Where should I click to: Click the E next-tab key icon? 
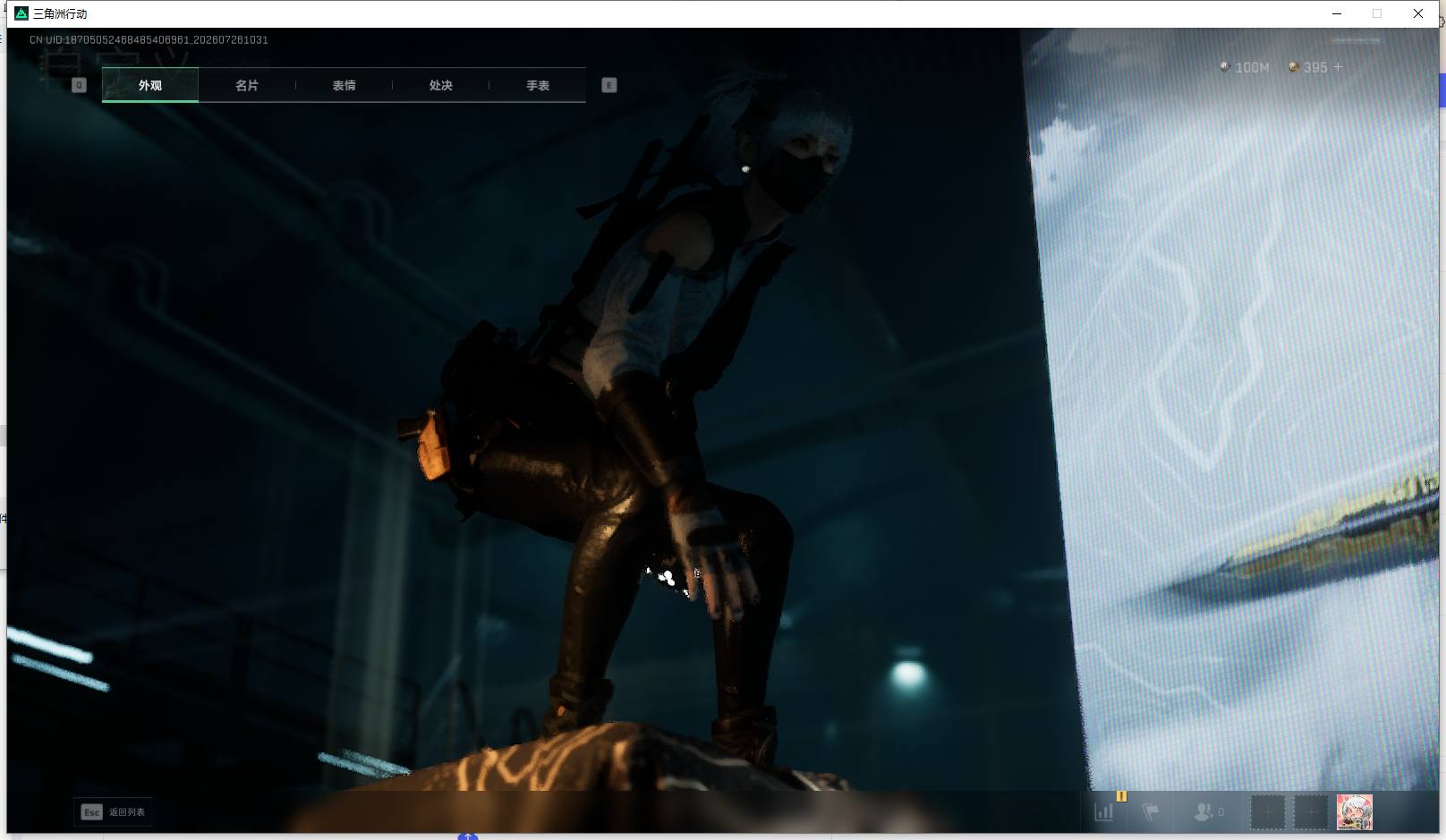pos(609,85)
